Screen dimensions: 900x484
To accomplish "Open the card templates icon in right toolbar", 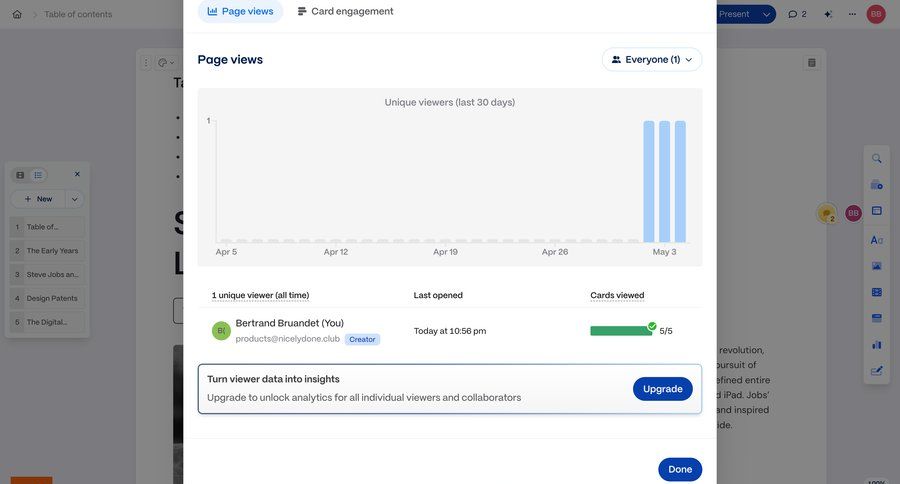I will [x=876, y=185].
